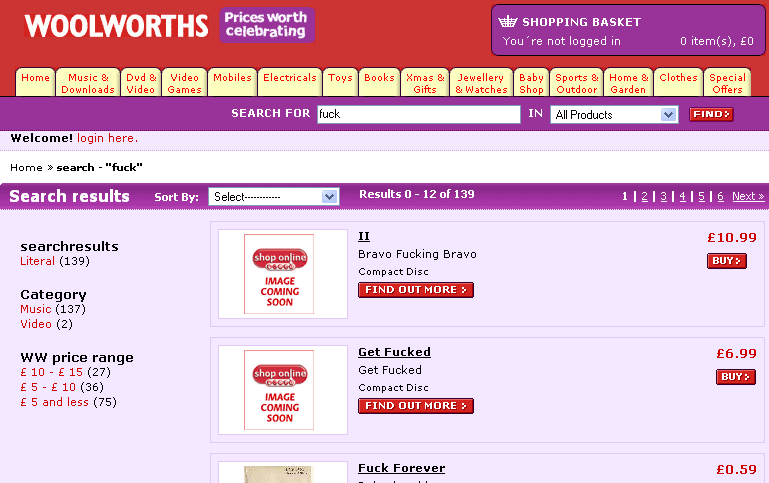
Task: Switch to the Electricals tab
Action: (289, 78)
